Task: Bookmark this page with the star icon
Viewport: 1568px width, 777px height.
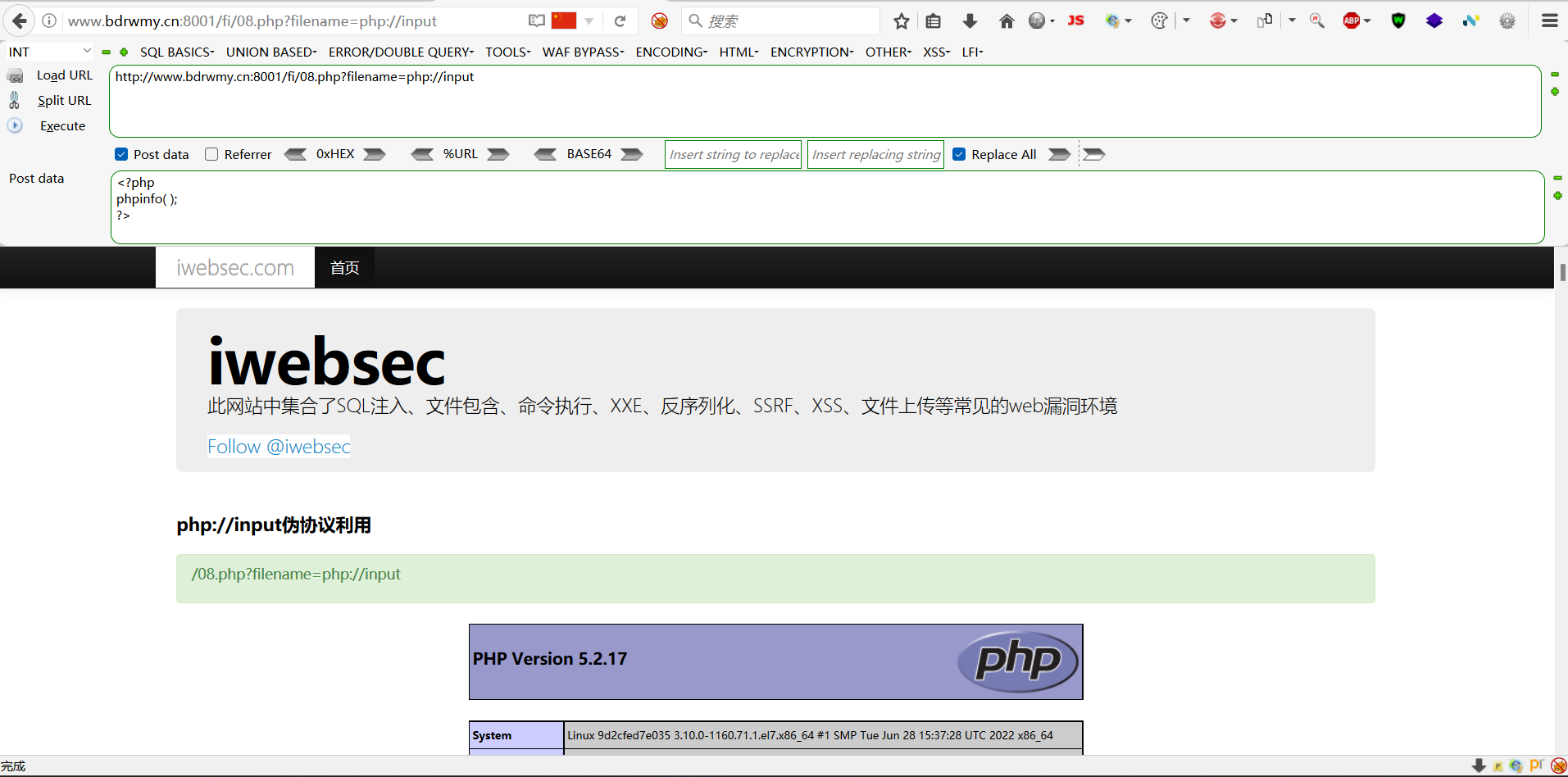Action: click(902, 20)
